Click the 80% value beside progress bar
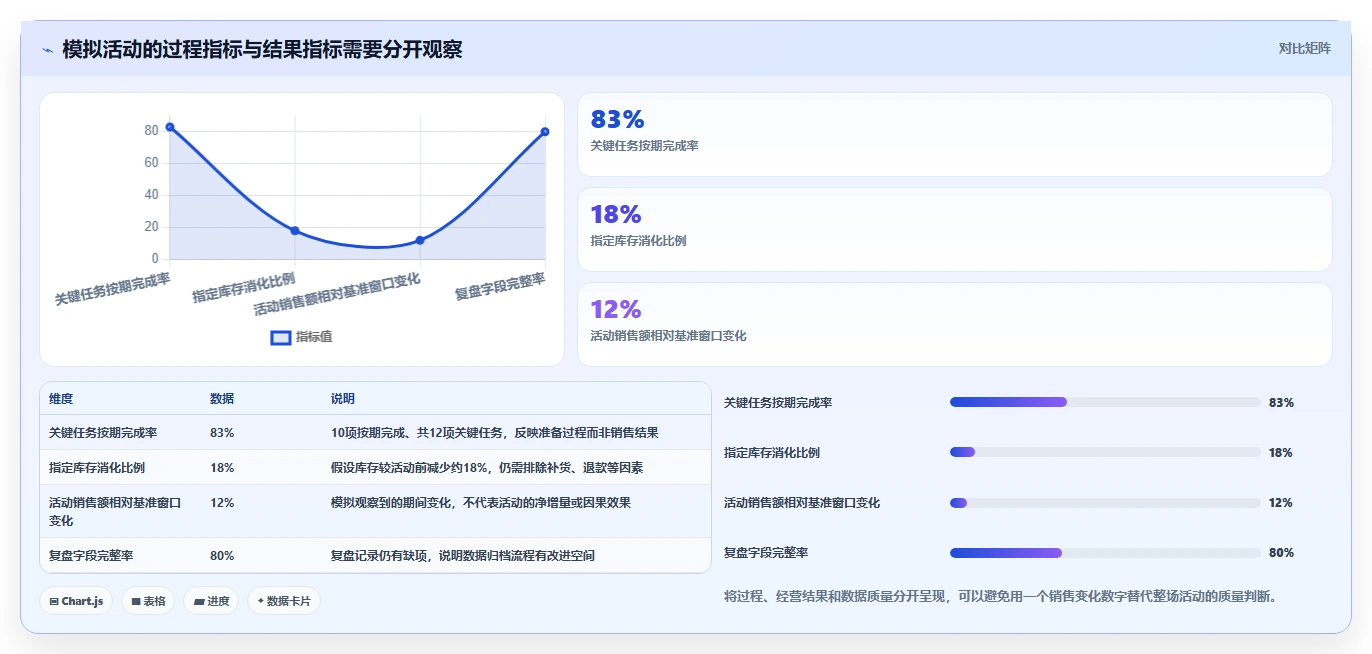 coord(1281,552)
